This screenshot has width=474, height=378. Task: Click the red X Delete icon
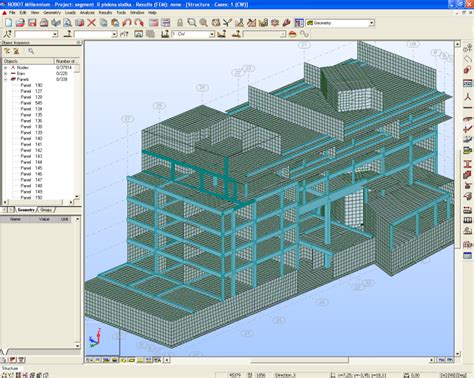pyautogui.click(x=91, y=23)
